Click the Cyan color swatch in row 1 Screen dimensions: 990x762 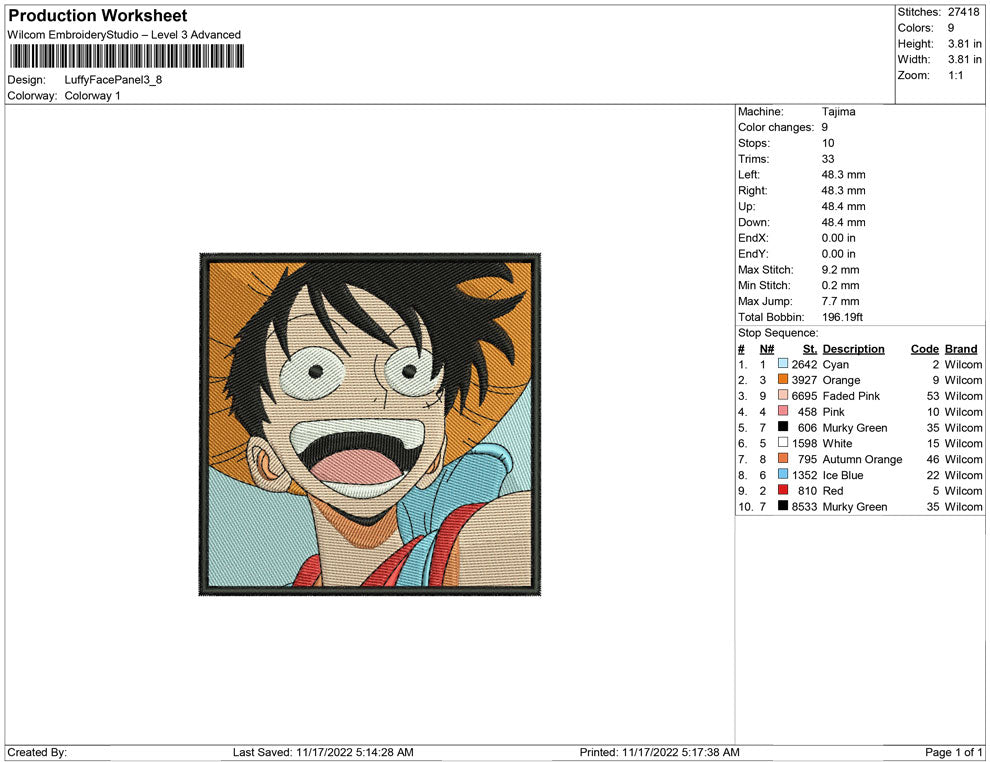point(783,364)
